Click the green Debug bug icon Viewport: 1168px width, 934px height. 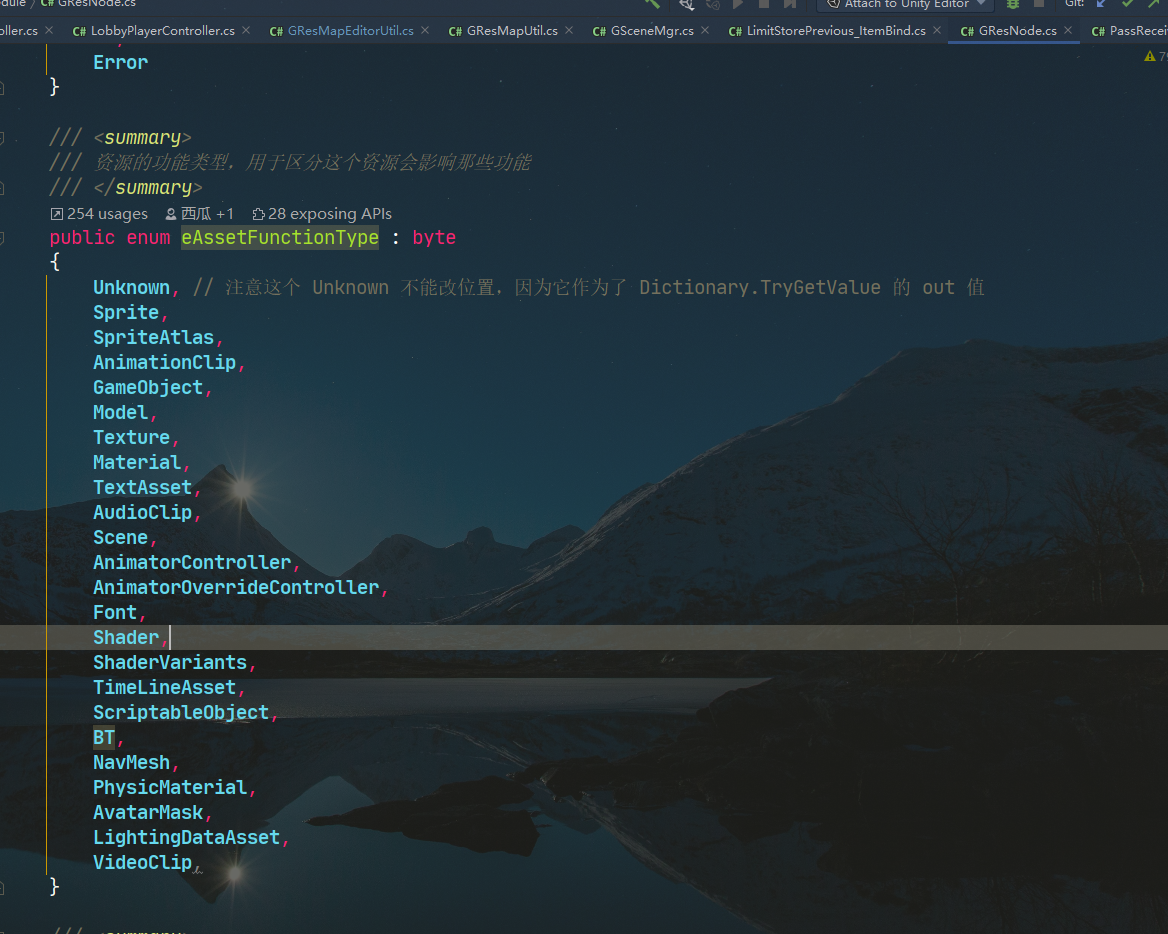click(x=1013, y=4)
